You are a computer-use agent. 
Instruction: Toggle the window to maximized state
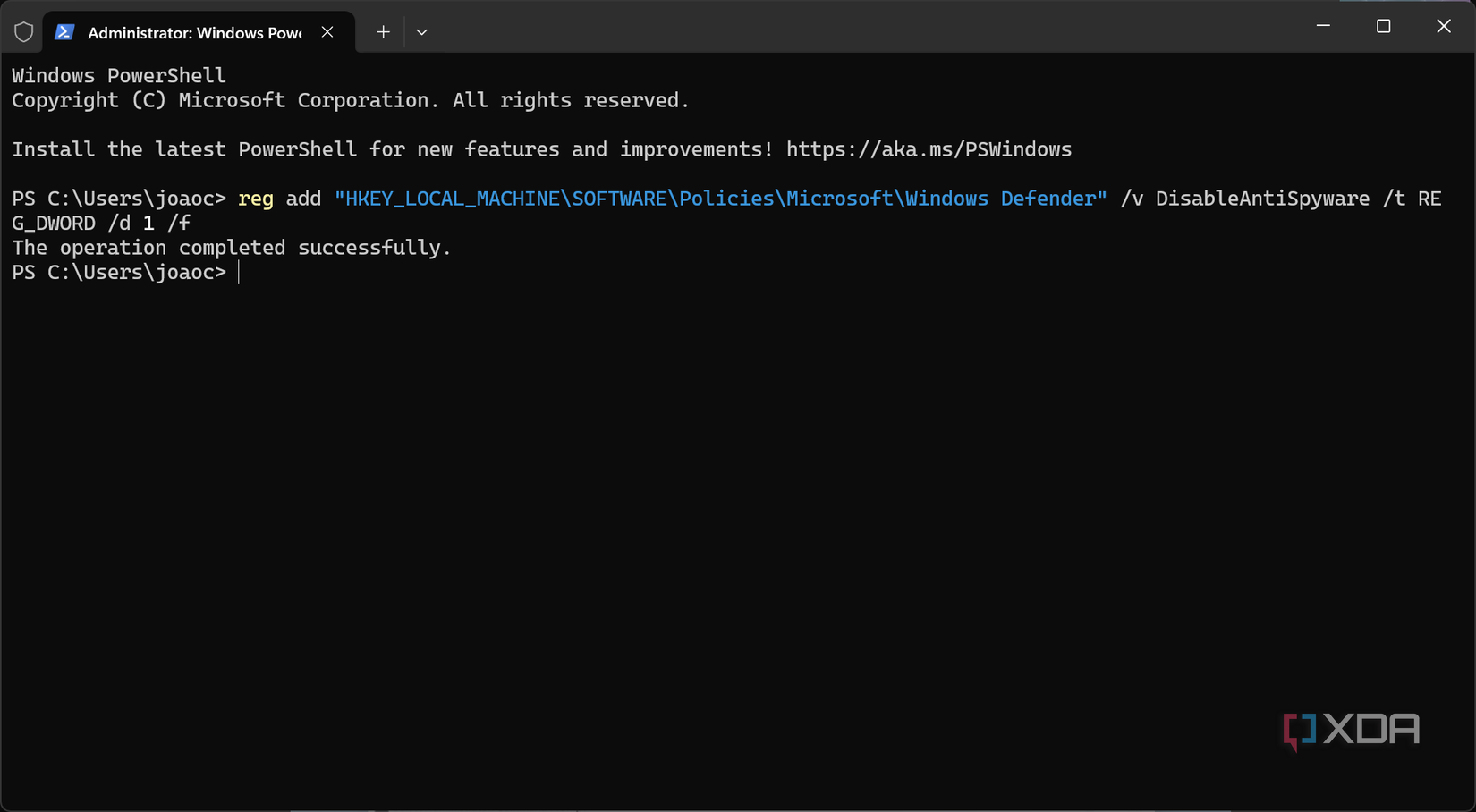[1383, 26]
